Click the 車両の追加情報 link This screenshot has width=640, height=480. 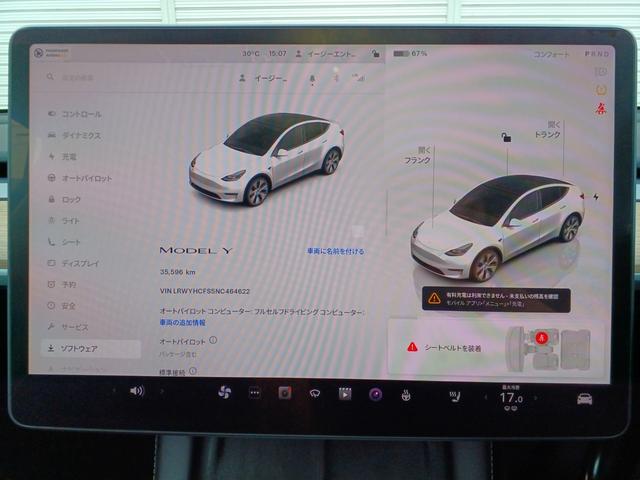[182, 323]
